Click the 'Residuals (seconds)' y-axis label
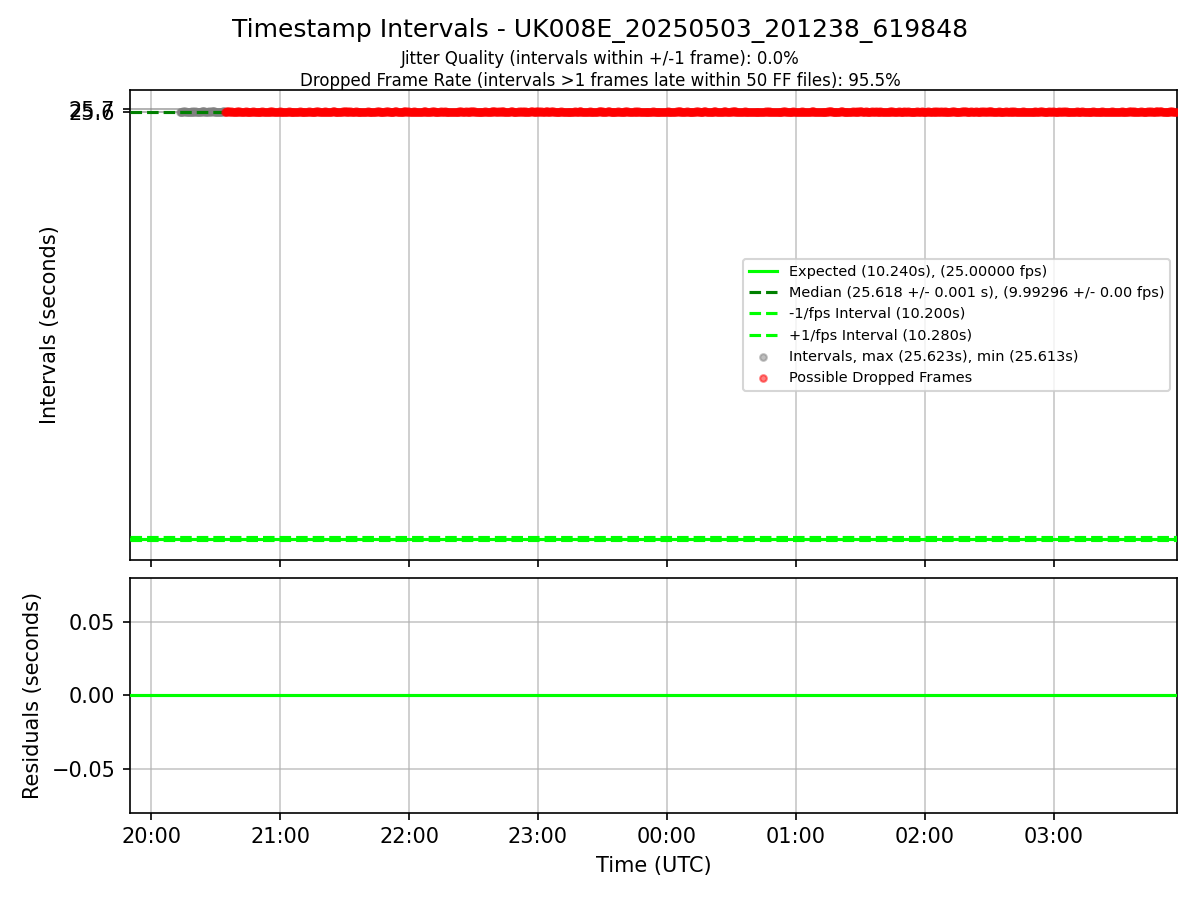1200x900 pixels. click(32, 696)
